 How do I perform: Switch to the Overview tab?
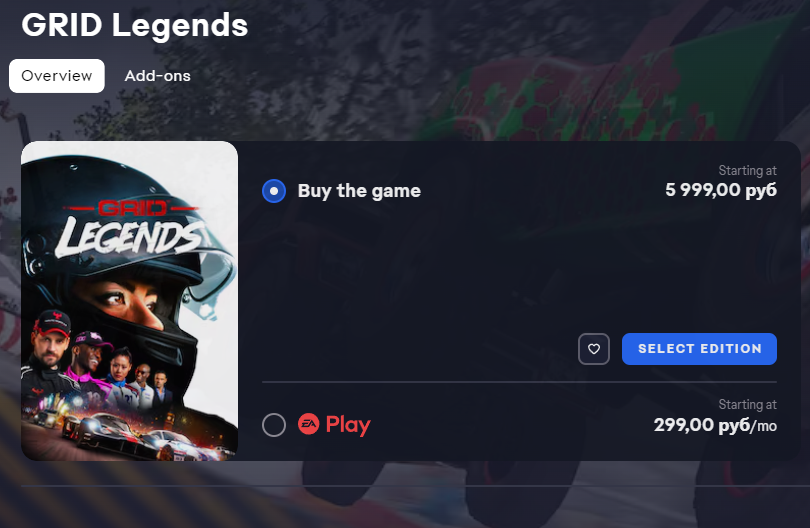point(57,76)
